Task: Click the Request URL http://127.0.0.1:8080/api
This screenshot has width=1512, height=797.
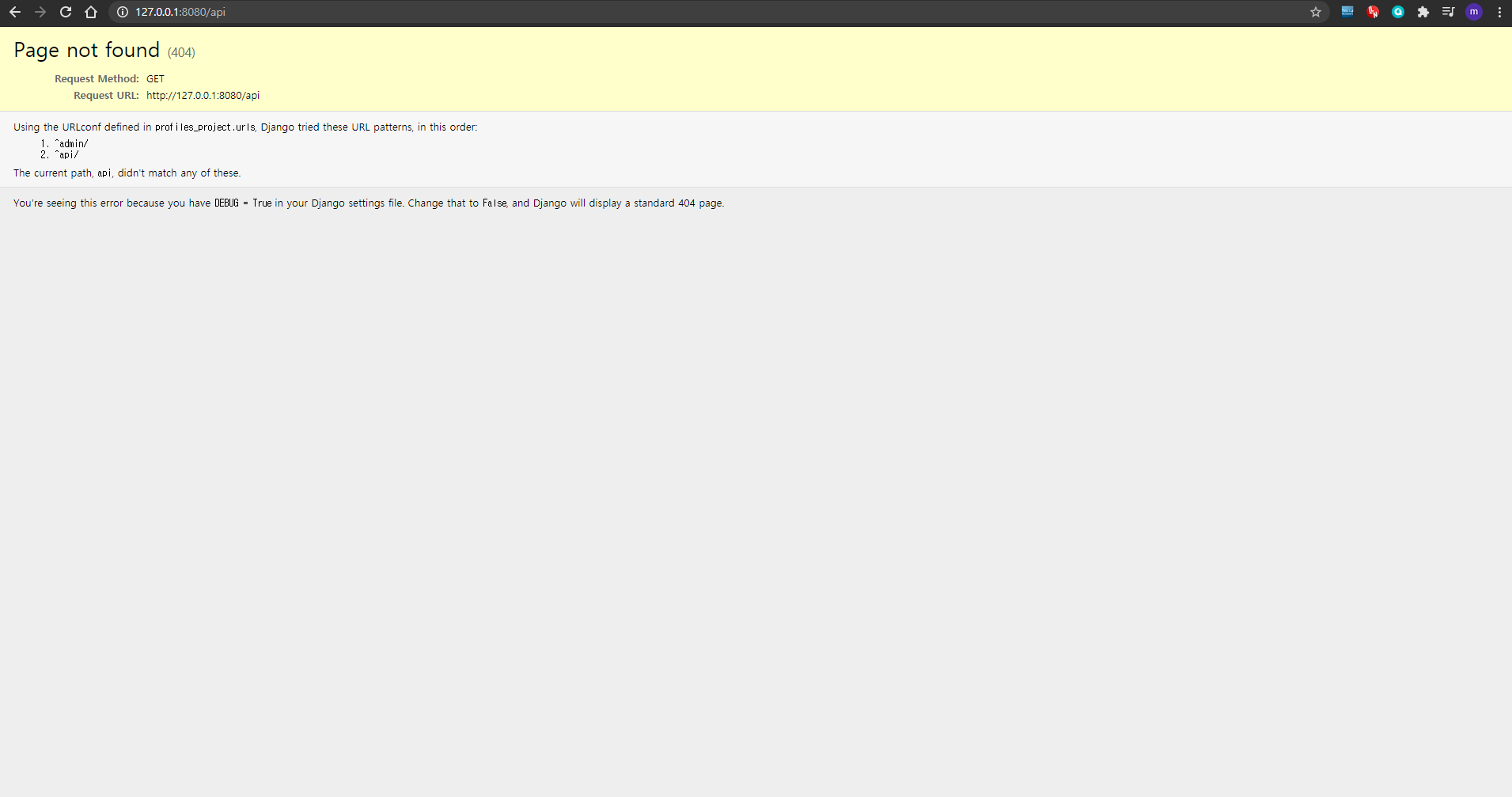Action: click(203, 96)
